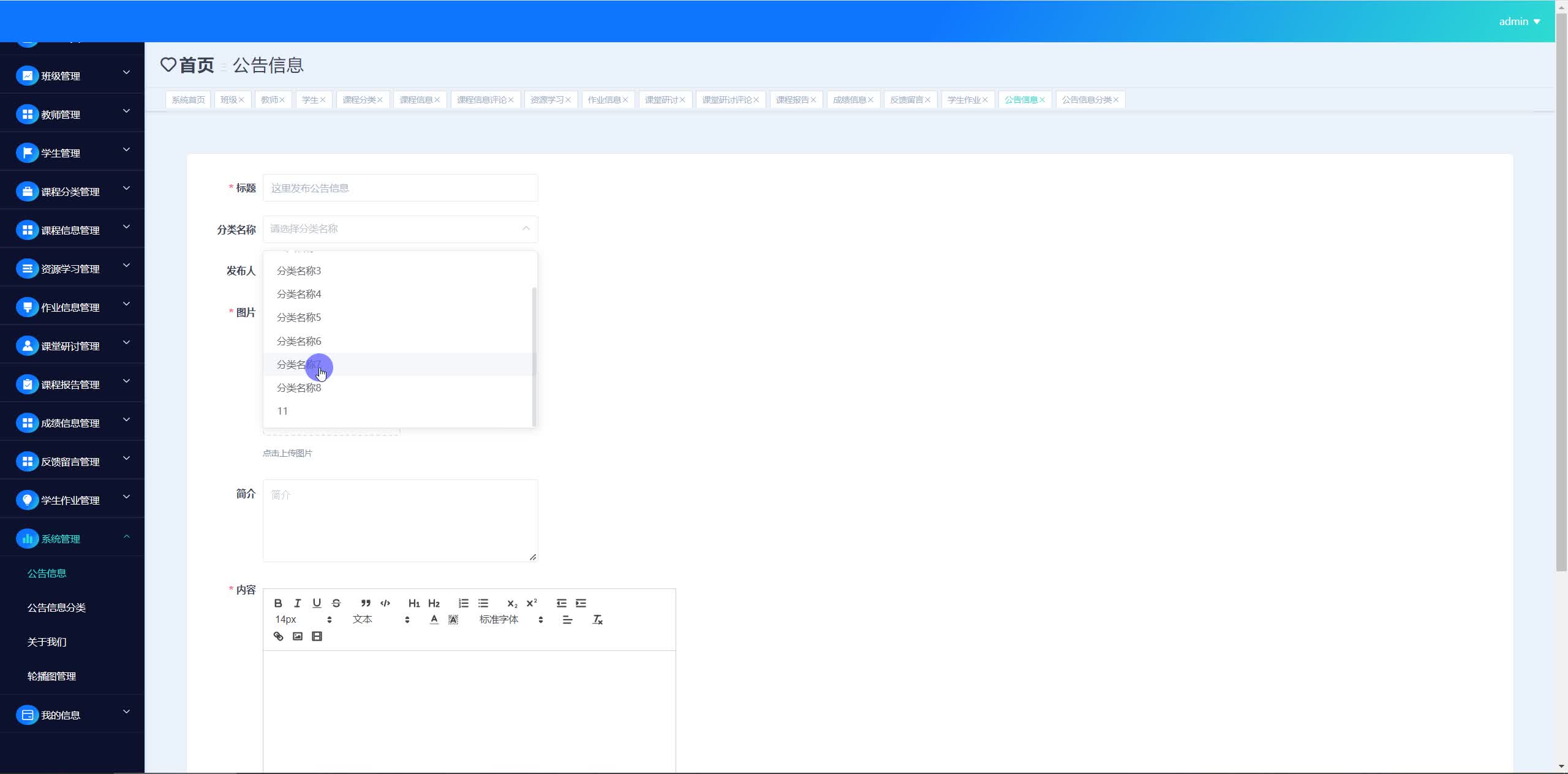Viewport: 1568px width, 774px height.
Task: Click the 标题 input field
Action: (x=400, y=188)
